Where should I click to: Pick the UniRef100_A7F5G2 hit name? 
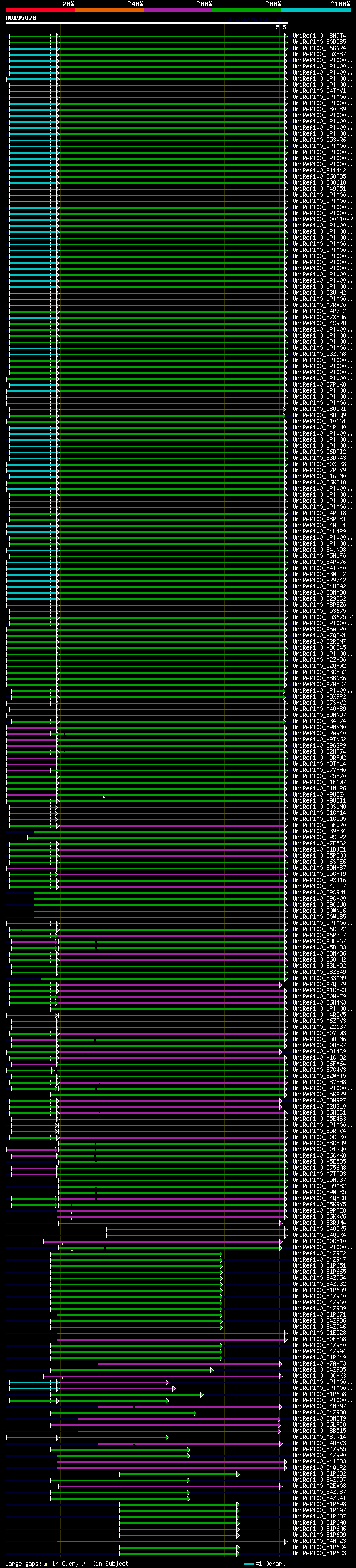(x=319, y=843)
